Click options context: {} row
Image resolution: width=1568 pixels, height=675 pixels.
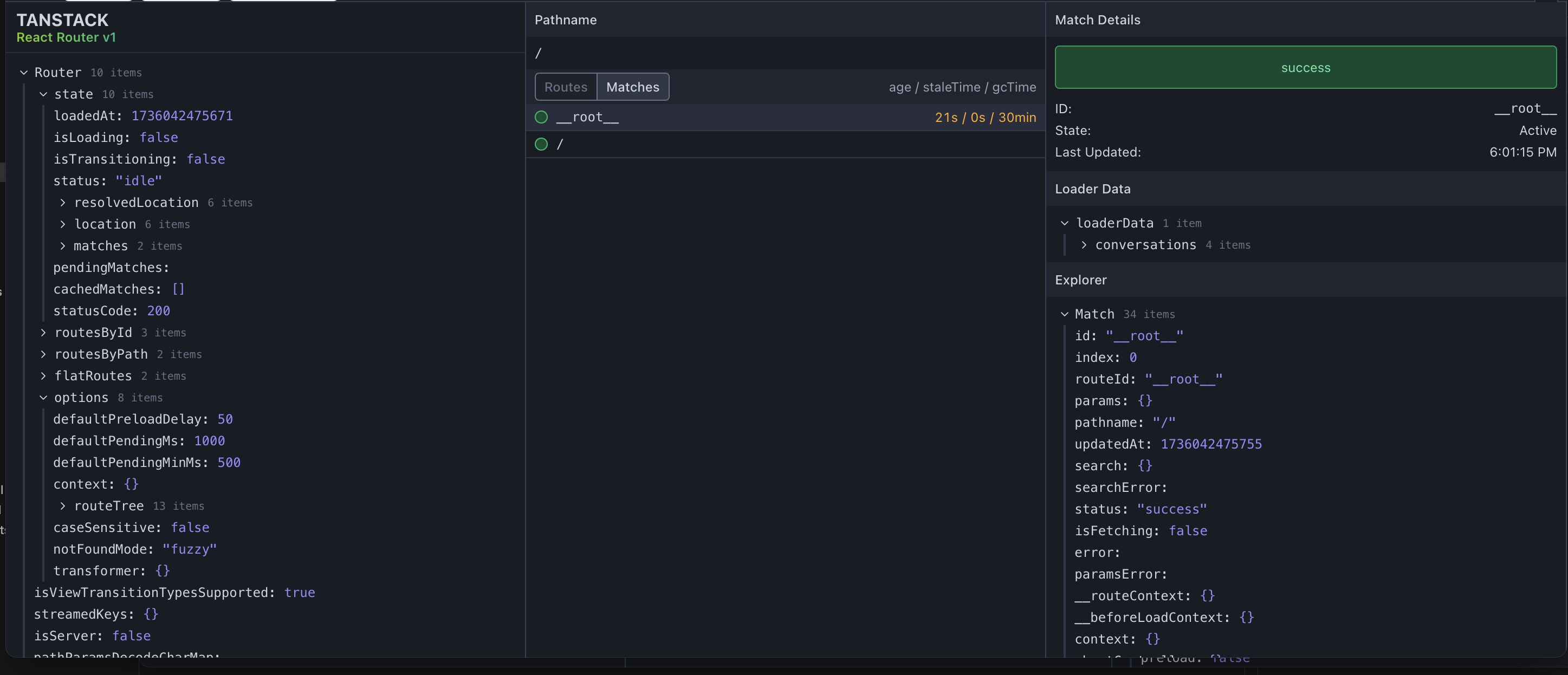pos(96,484)
